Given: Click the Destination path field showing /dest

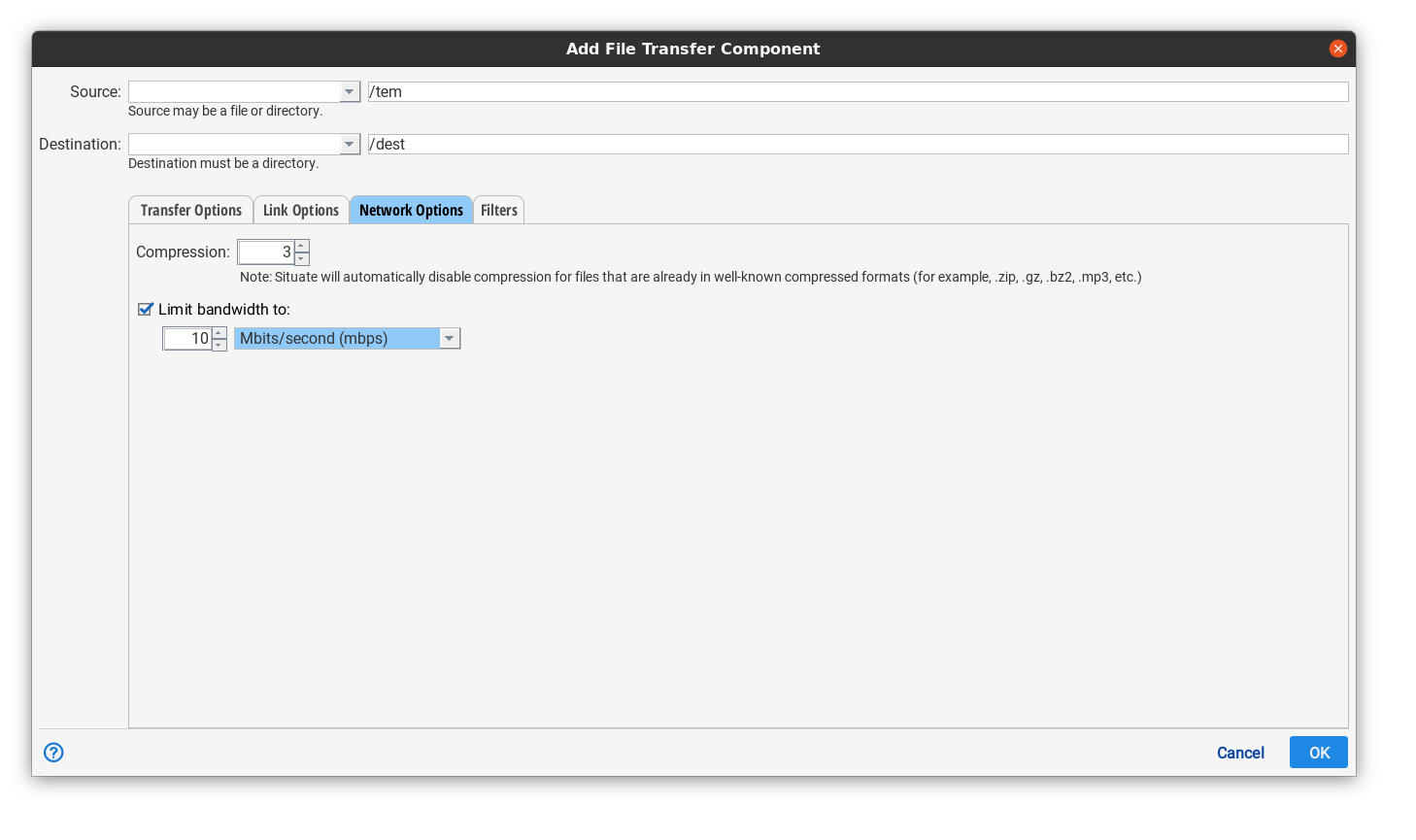Looking at the screenshot, I should pos(680,143).
